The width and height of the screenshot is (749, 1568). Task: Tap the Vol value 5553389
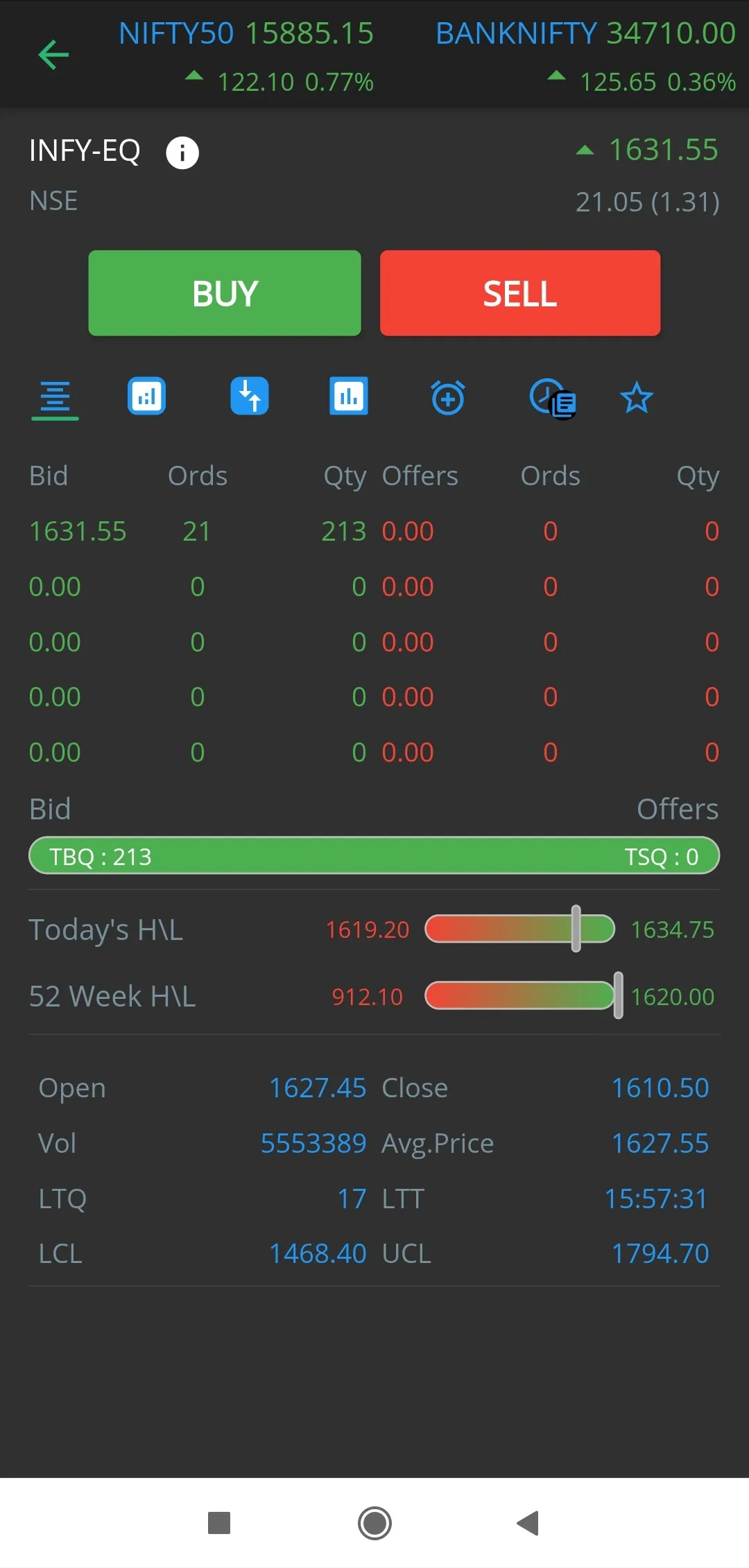313,1144
